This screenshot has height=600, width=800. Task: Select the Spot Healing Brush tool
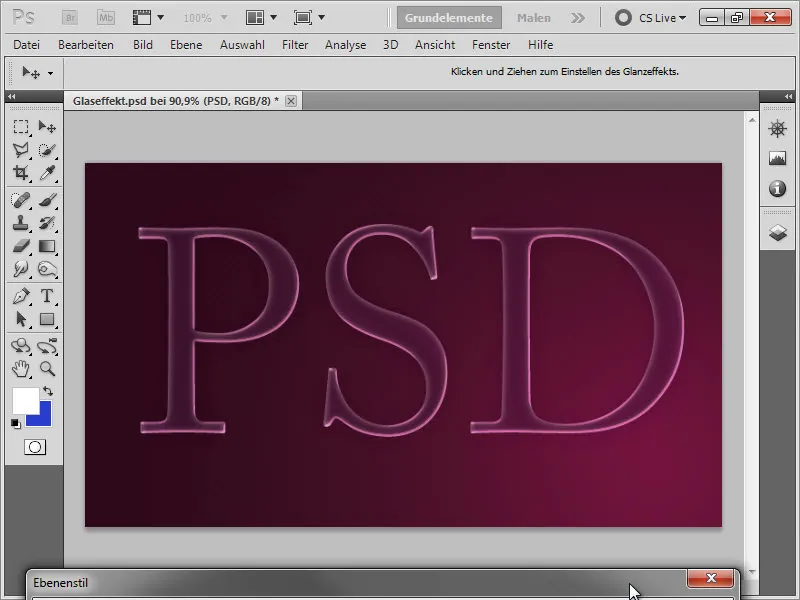pyautogui.click(x=21, y=200)
